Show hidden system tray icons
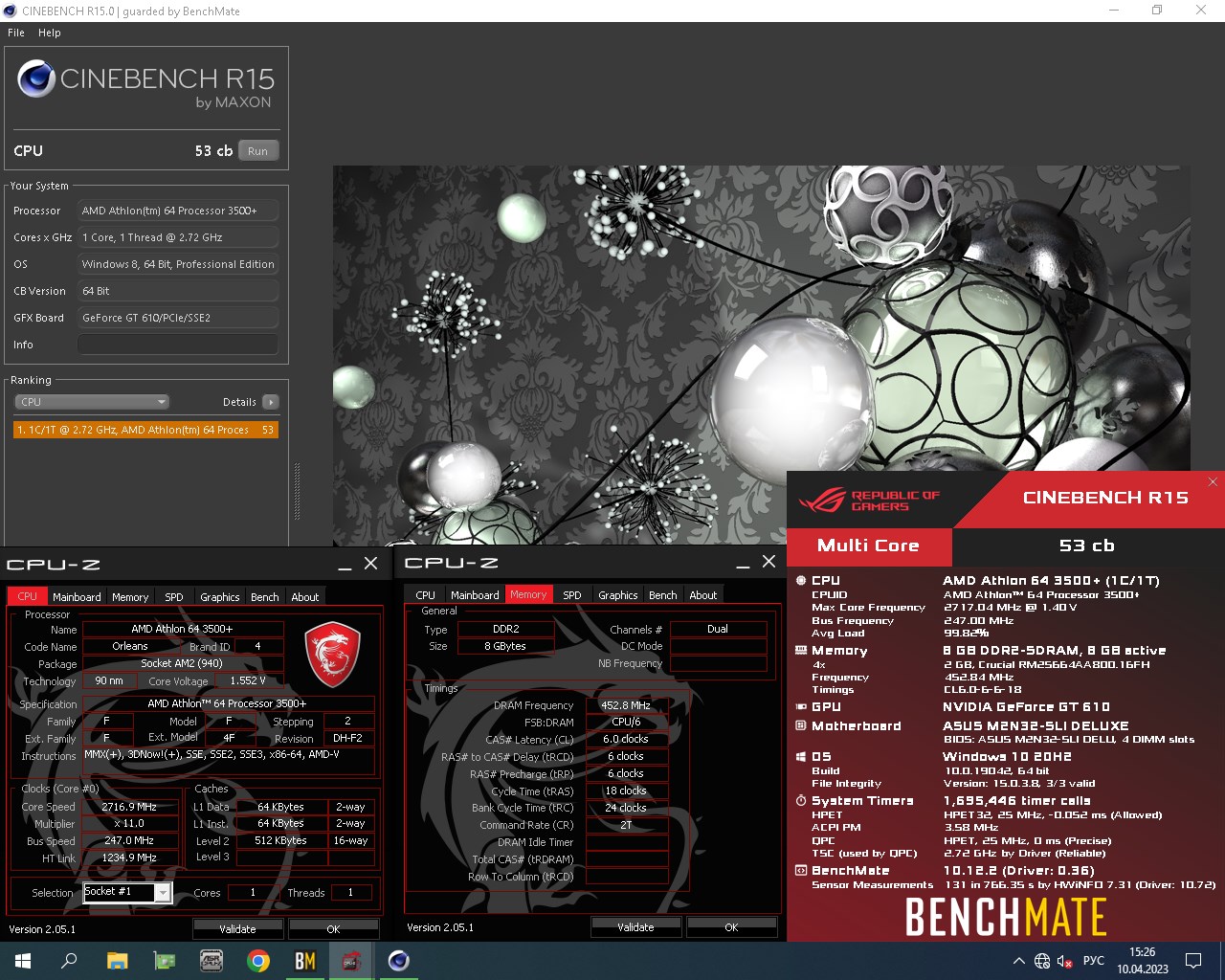The height and width of the screenshot is (980, 1225). pos(1018,961)
